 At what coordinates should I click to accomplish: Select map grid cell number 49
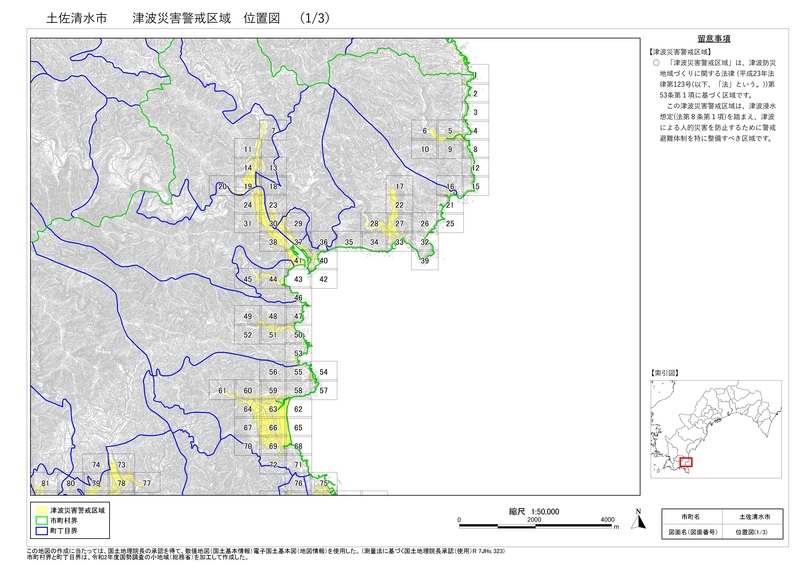(247, 316)
